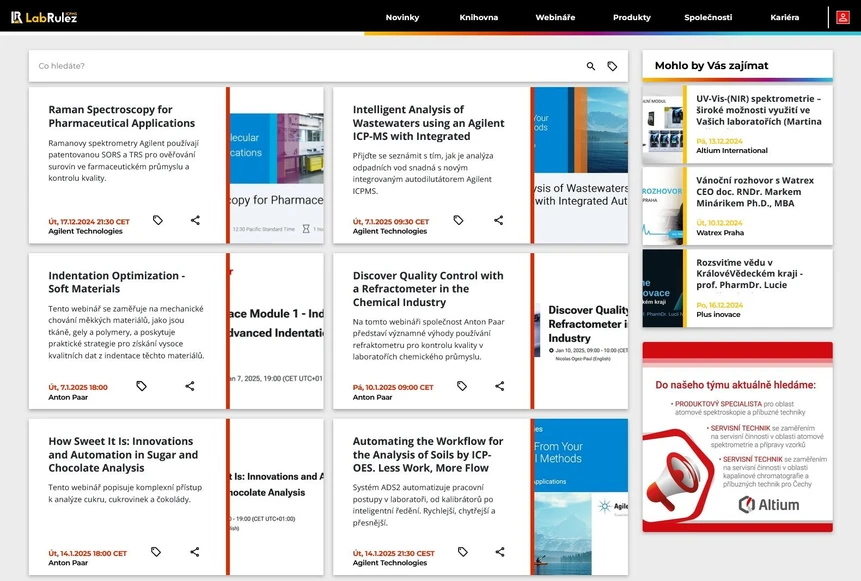Open the Altium job openings banner
Viewport: 861px width, 581px height.
[x=737, y=437]
